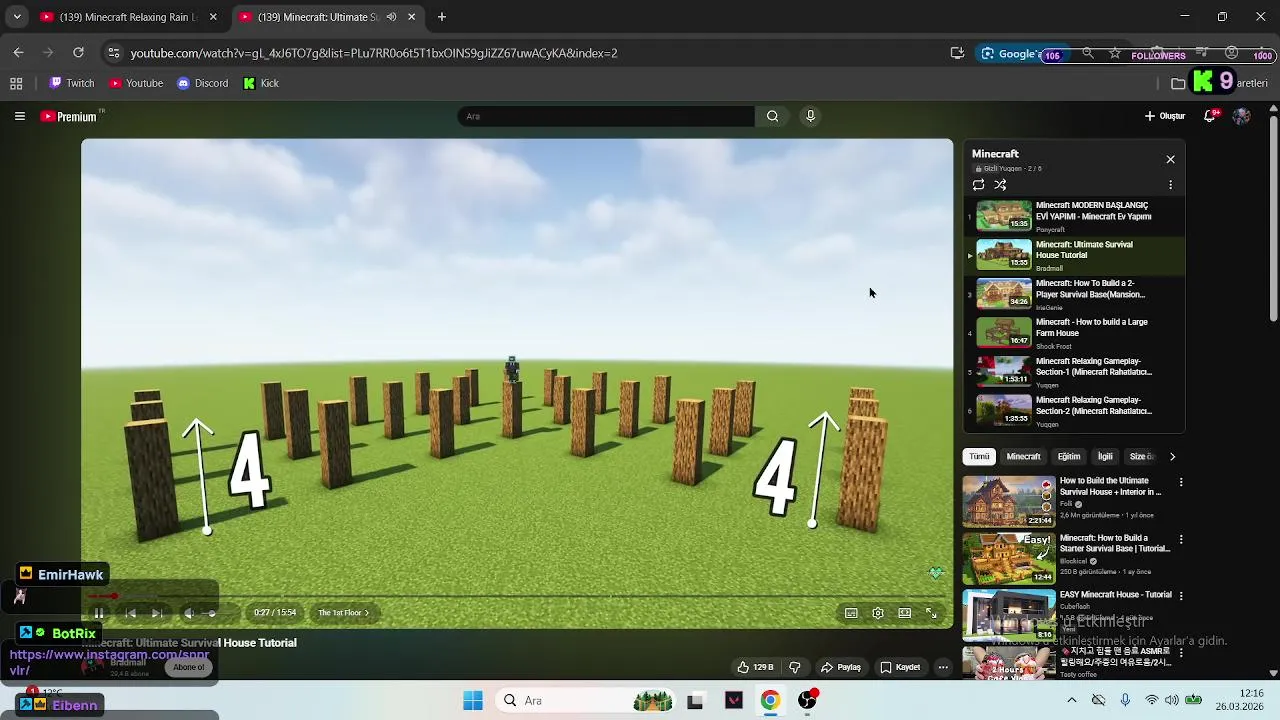Viewport: 1280px width, 720px height.
Task: Pause the video with the pause button
Action: tap(99, 613)
